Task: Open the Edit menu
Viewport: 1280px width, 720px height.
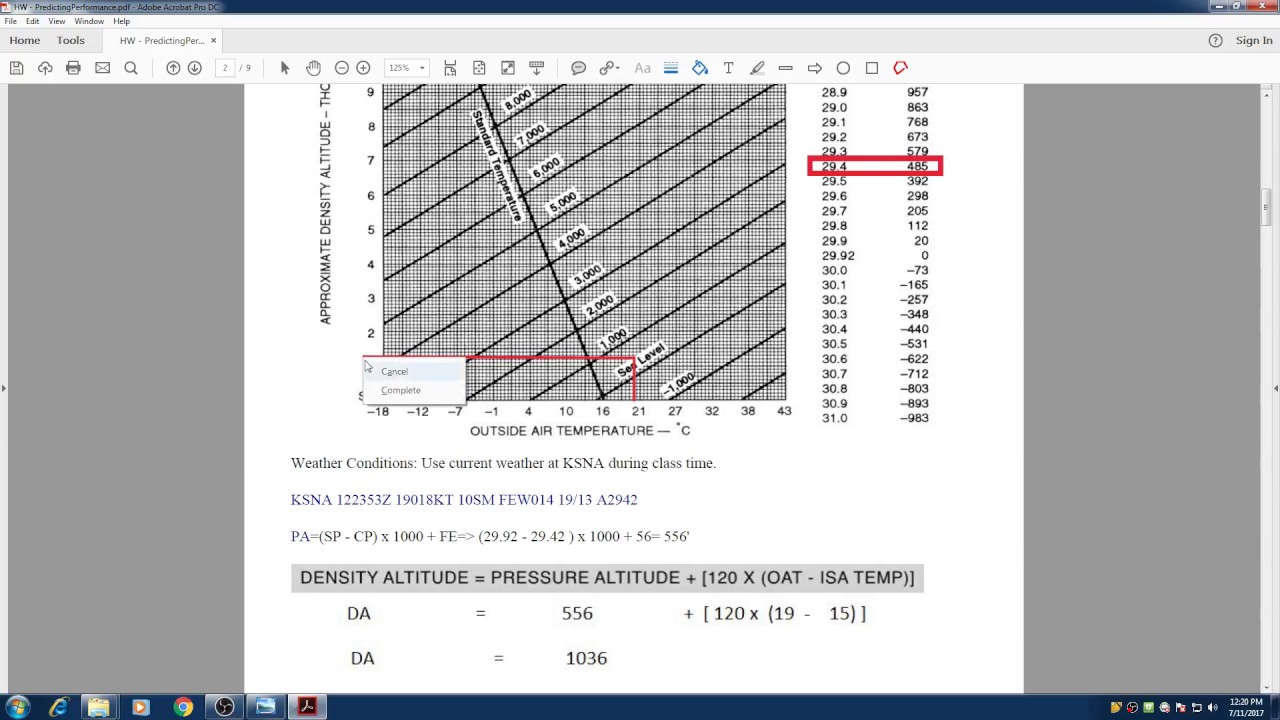Action: coord(33,21)
